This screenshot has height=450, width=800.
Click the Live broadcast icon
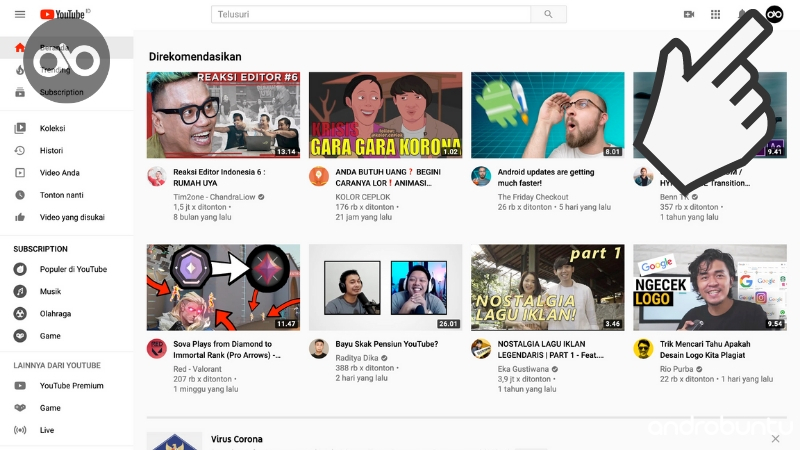pos(20,430)
